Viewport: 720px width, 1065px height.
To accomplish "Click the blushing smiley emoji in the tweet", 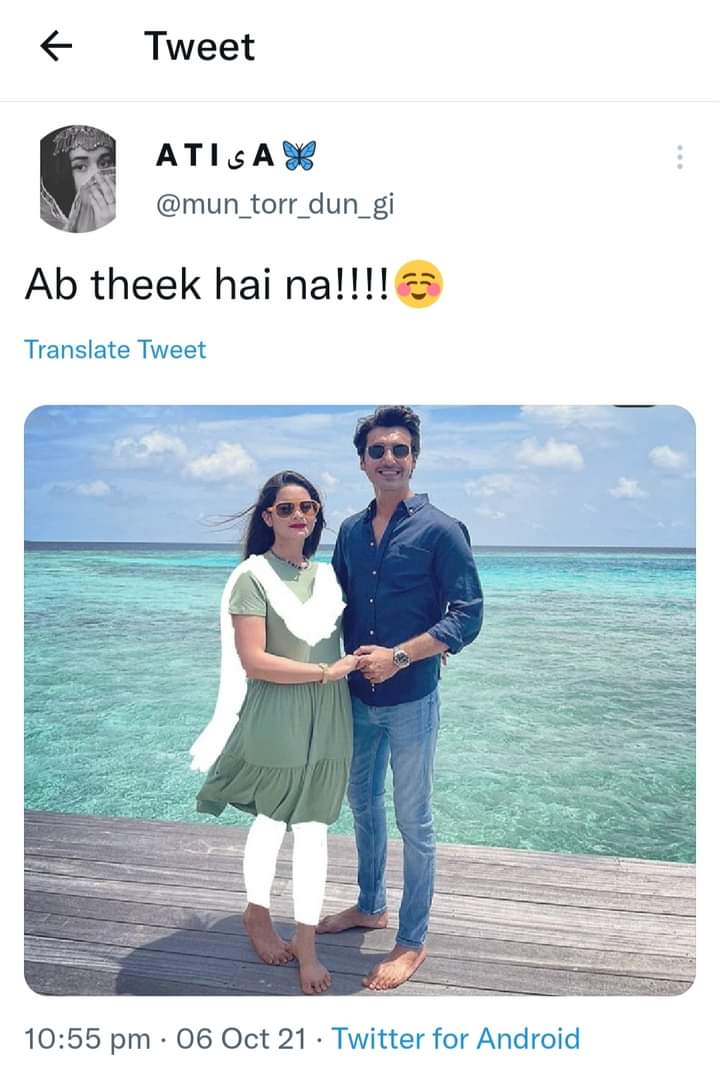I will (x=418, y=284).
